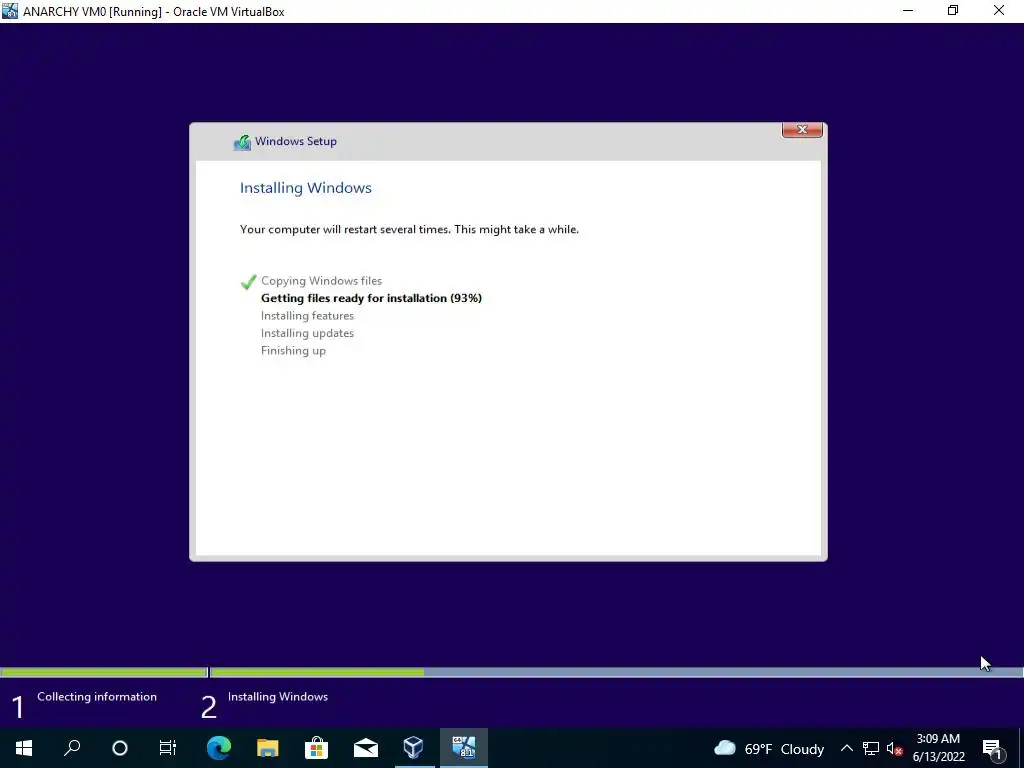
Task: Click 'Copying Windows files' step
Action: (x=321, y=281)
